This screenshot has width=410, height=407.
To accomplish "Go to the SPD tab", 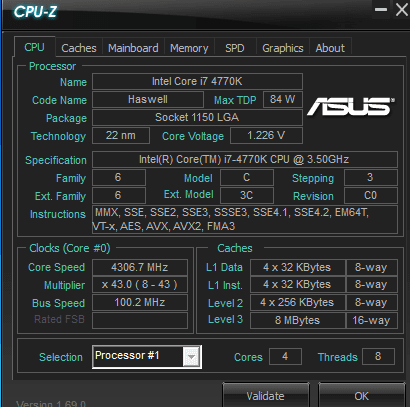I will (235, 48).
